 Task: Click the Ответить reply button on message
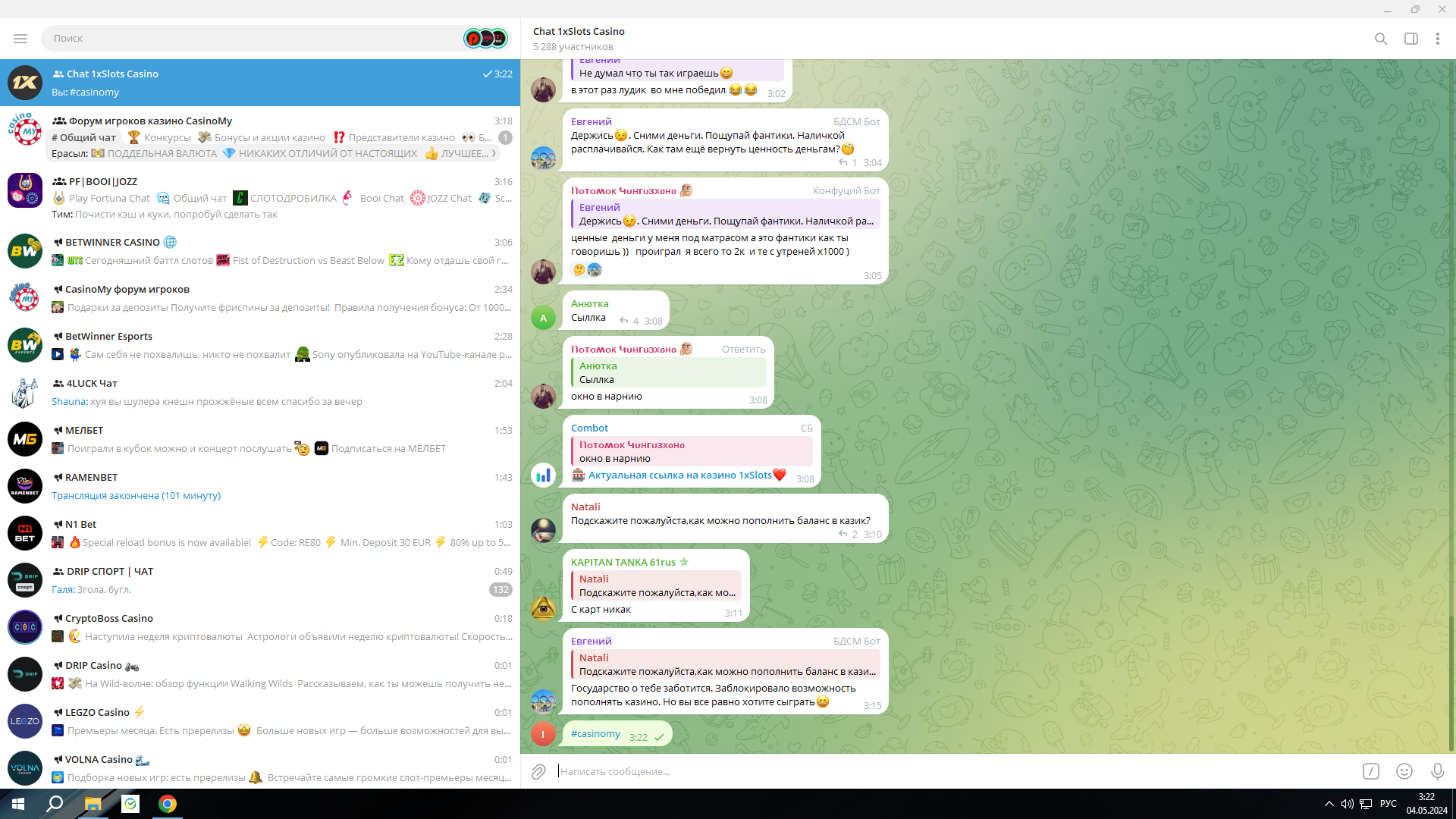(x=743, y=349)
